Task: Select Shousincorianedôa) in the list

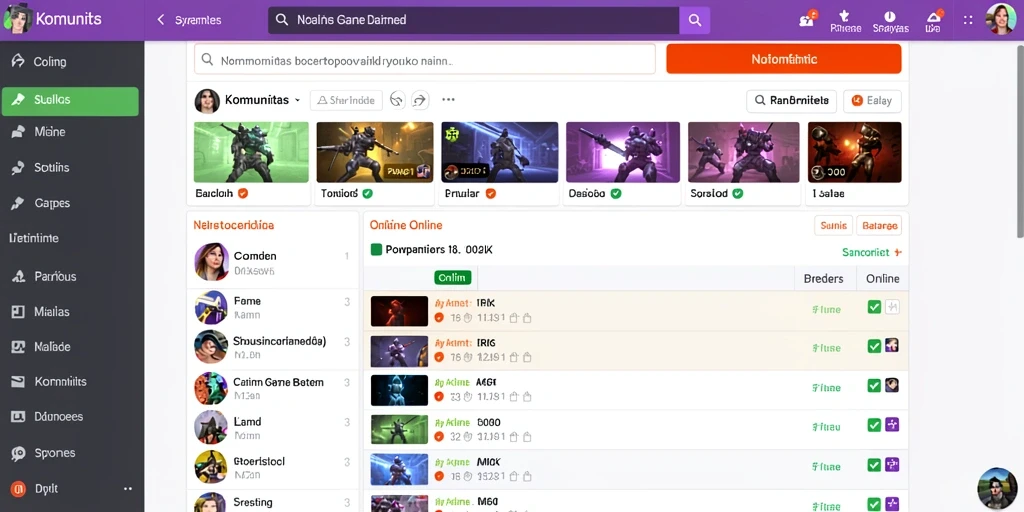Action: [273, 347]
